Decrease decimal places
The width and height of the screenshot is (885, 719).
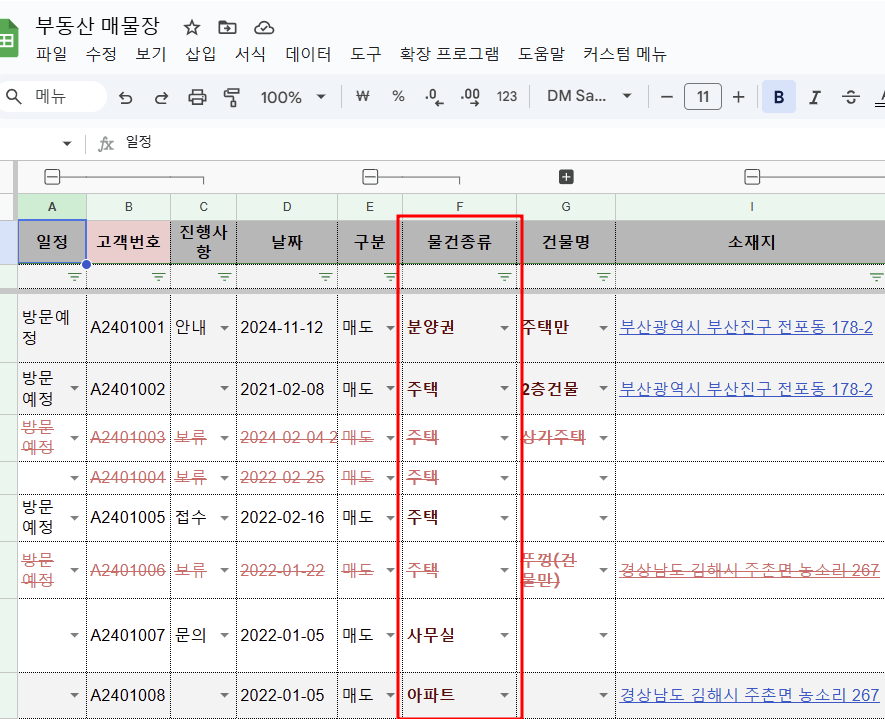pyautogui.click(x=432, y=98)
